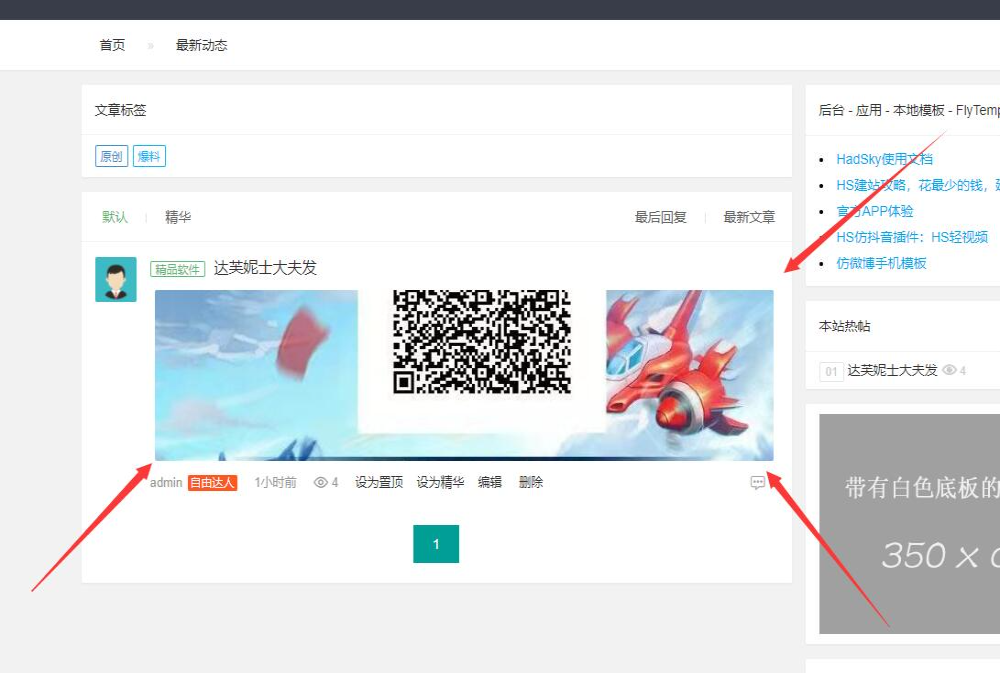Viewport: 1000px width, 673px height.
Task: Switch to the 默认 tab
Action: coord(115,218)
